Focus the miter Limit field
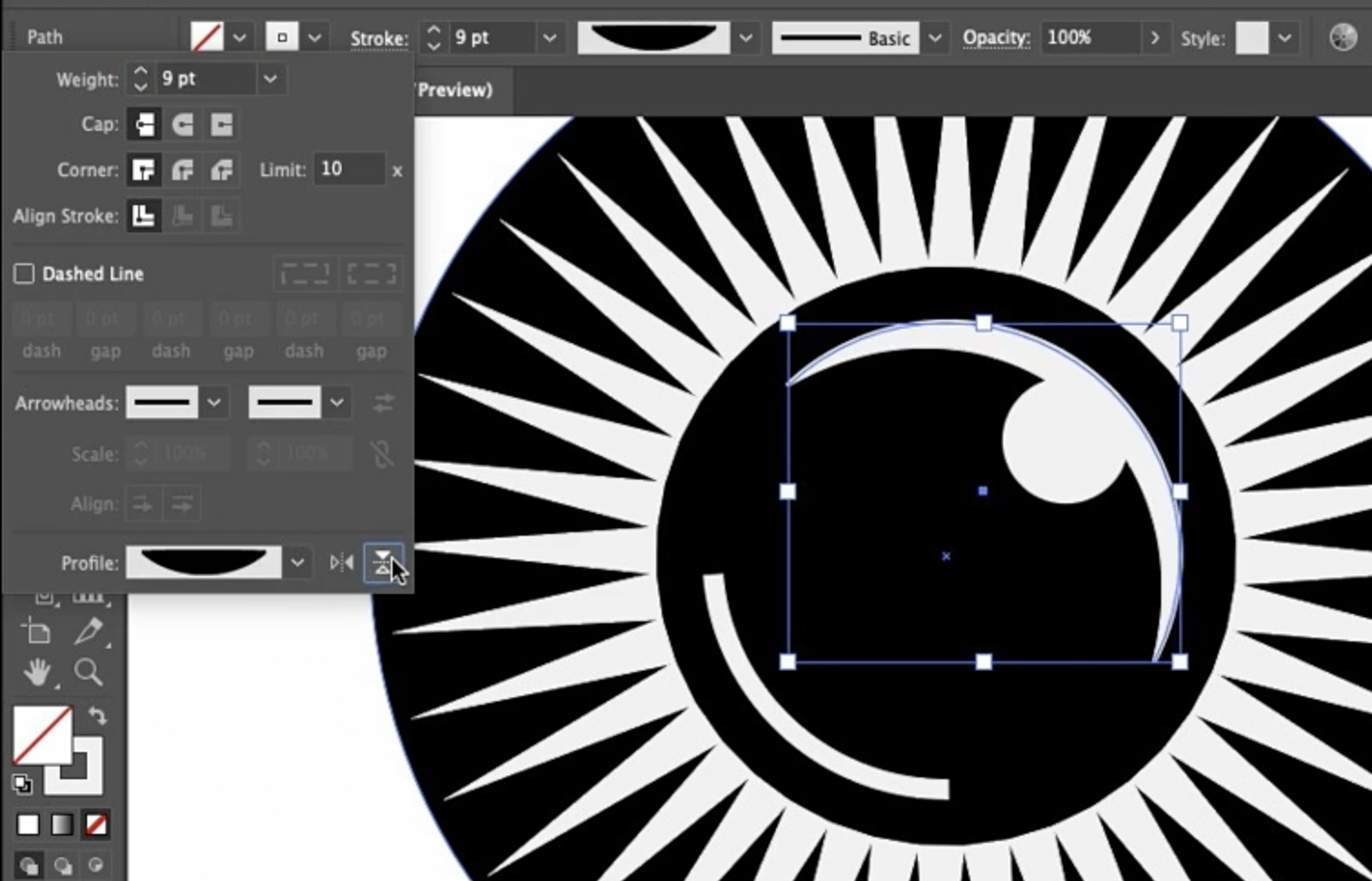 point(350,169)
